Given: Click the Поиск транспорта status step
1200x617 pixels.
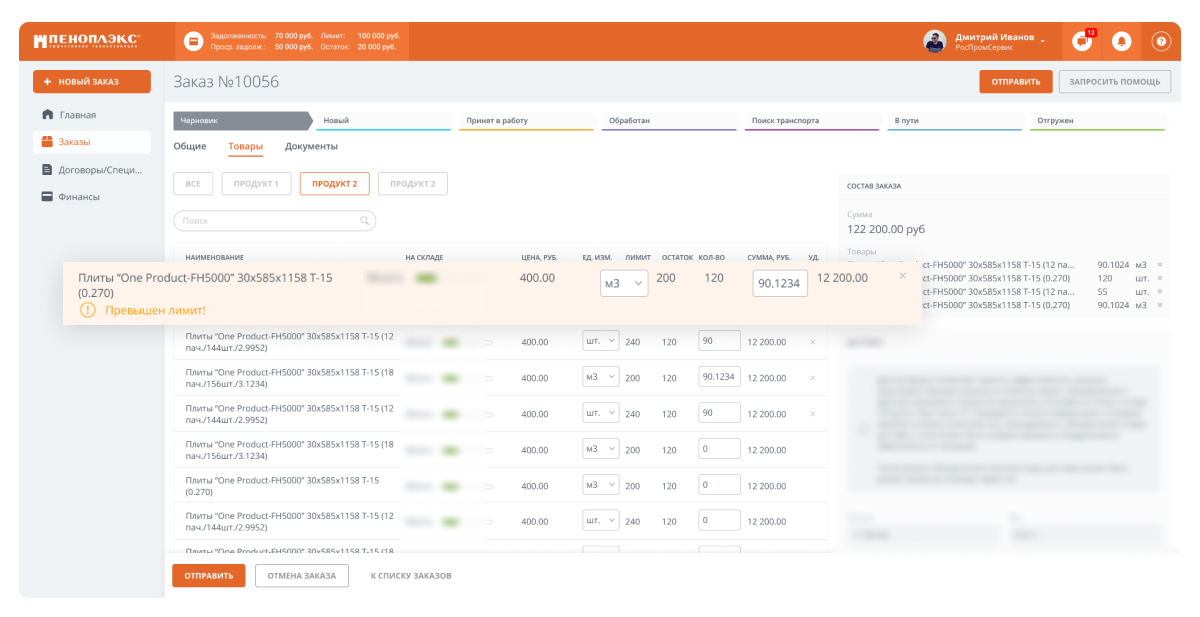Looking at the screenshot, I should click(812, 120).
